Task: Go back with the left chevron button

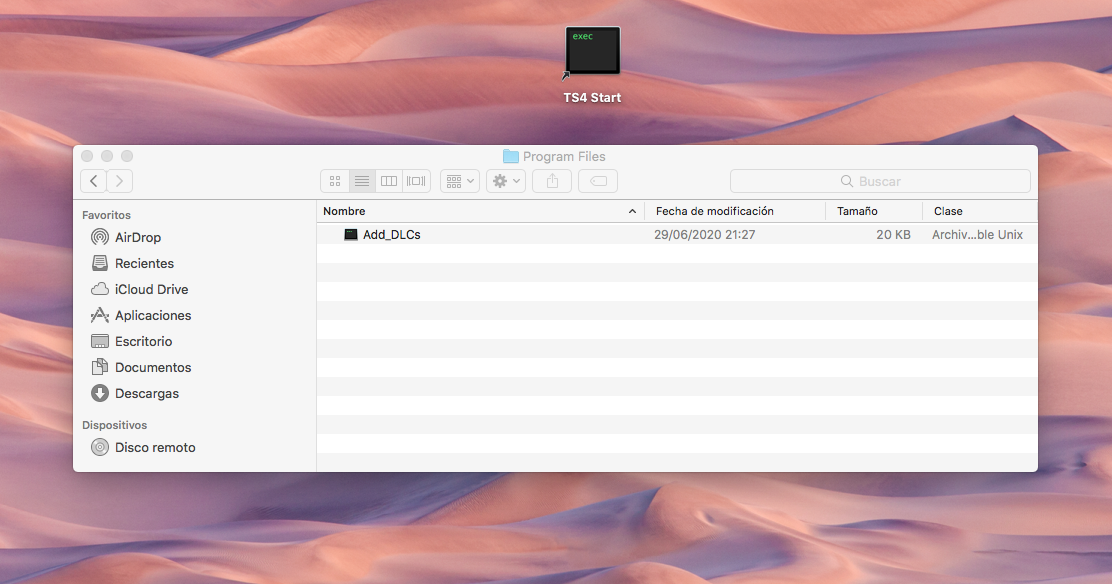Action: 94,181
